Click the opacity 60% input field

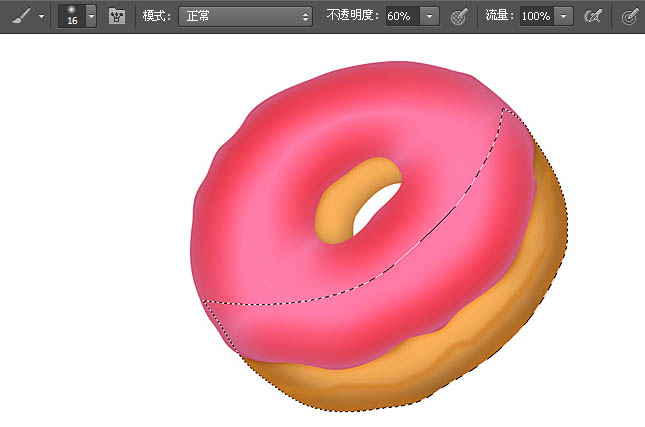click(402, 16)
